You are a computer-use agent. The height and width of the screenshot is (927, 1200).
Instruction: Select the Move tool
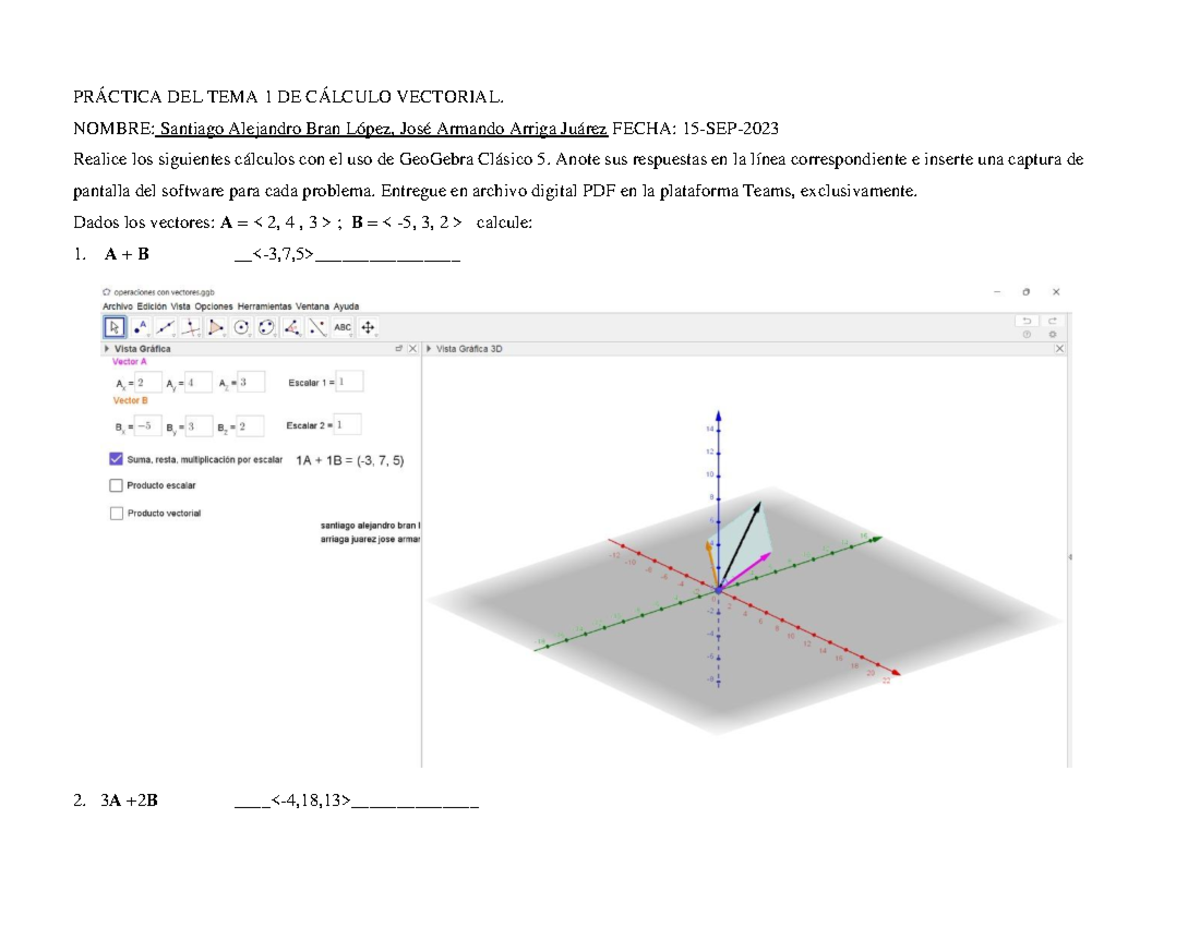pos(115,327)
